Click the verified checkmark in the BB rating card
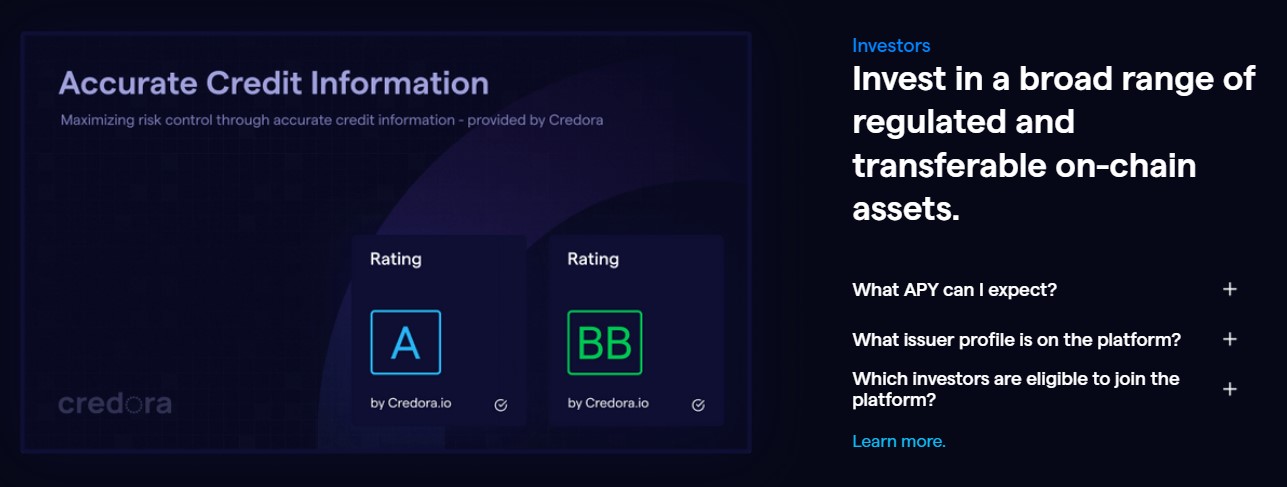Screen dimensions: 1287x487 click(x=698, y=405)
